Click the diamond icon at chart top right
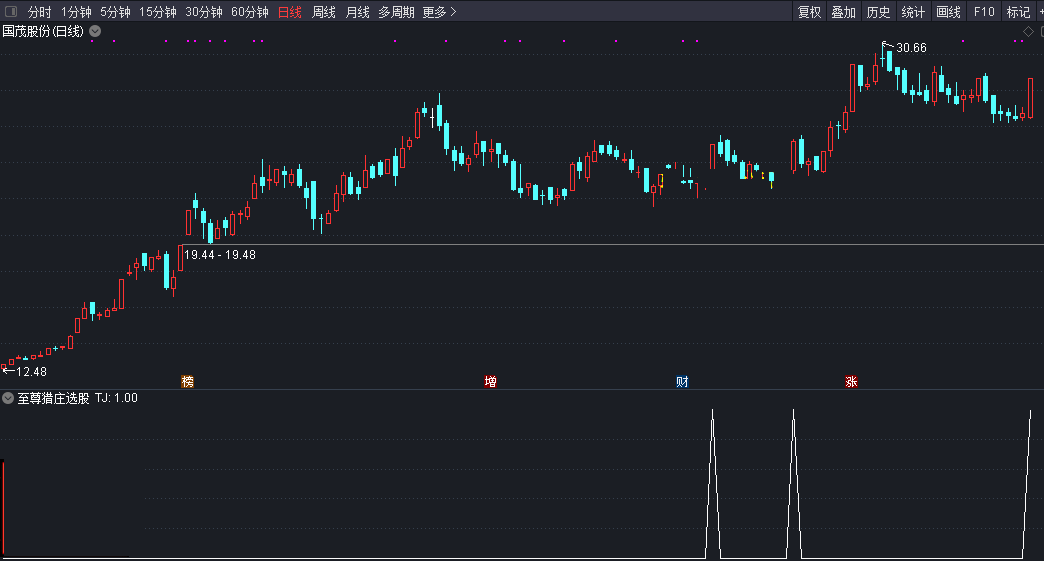This screenshot has height=561, width=1044. 1028,31
